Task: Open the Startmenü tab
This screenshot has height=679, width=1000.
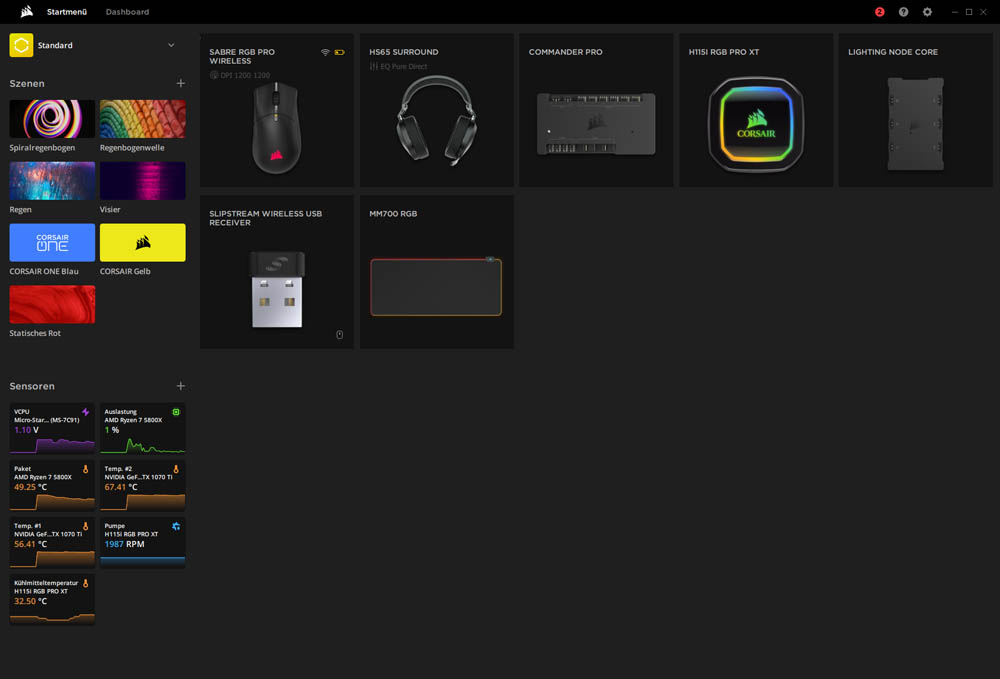Action: pyautogui.click(x=67, y=11)
